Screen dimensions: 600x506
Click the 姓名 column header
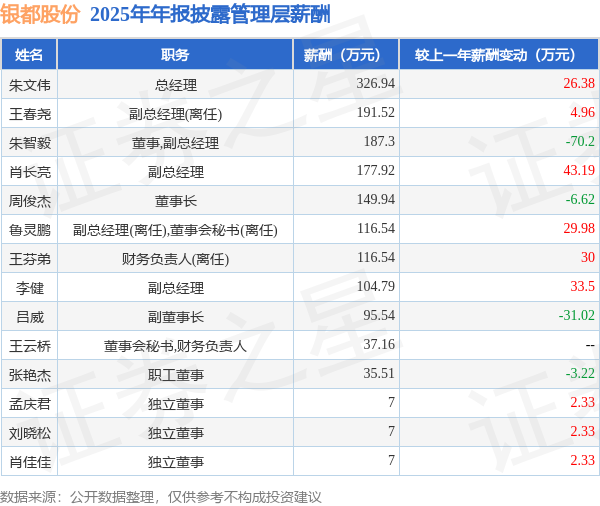29,55
